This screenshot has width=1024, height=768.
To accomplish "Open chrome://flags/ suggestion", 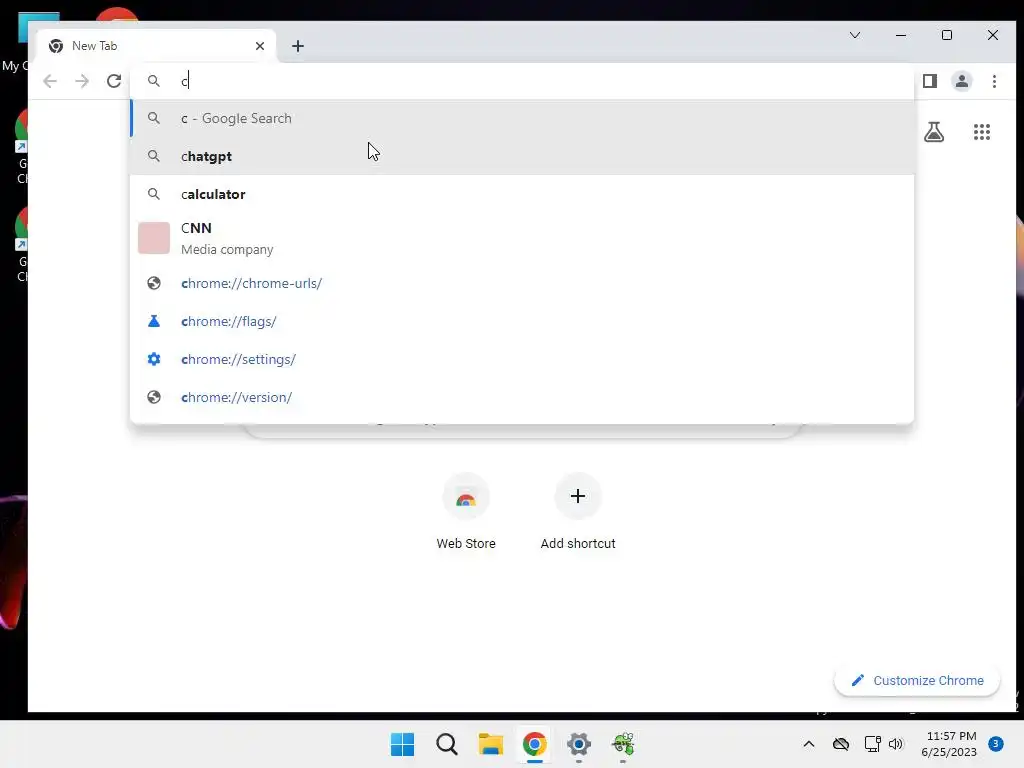I will pos(522,321).
